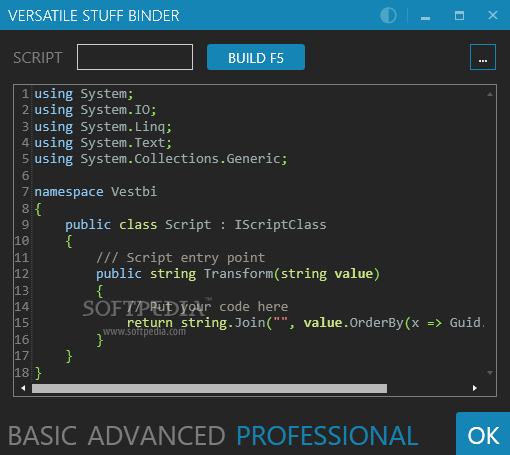The width and height of the screenshot is (510, 455).
Task: Toggle the theme contrast icon in title bar
Action: (x=388, y=15)
